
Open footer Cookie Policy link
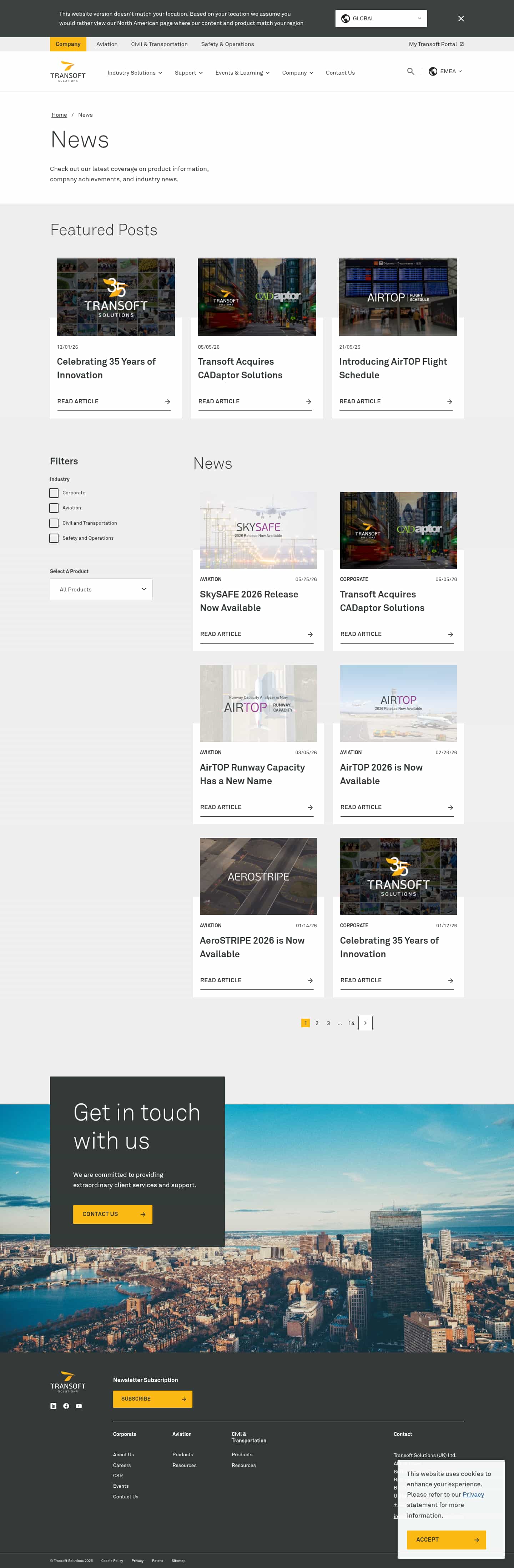click(112, 1560)
